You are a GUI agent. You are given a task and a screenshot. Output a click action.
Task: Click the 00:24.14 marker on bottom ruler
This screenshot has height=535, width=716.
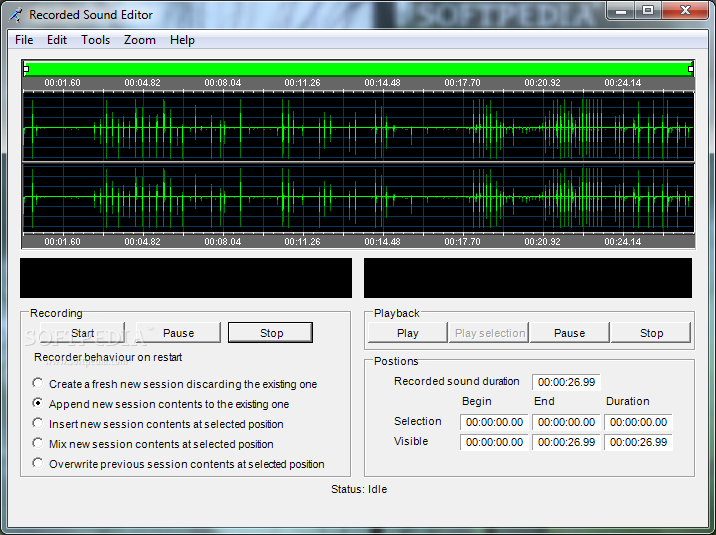coord(622,241)
